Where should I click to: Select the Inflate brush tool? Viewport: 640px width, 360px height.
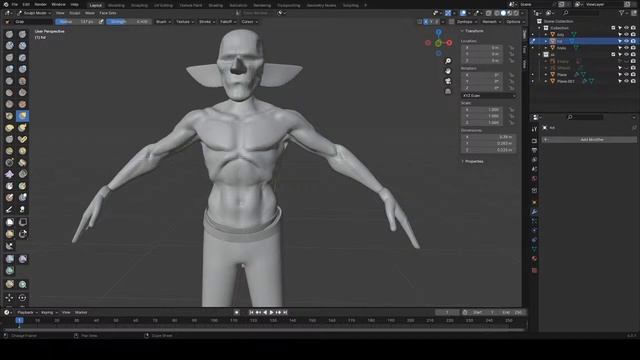click(x=9, y=69)
